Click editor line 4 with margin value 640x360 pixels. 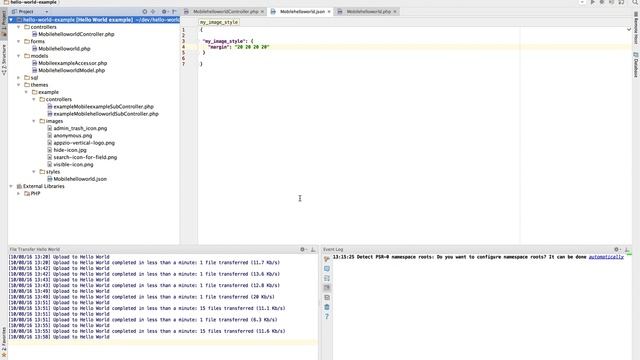pos(414,47)
